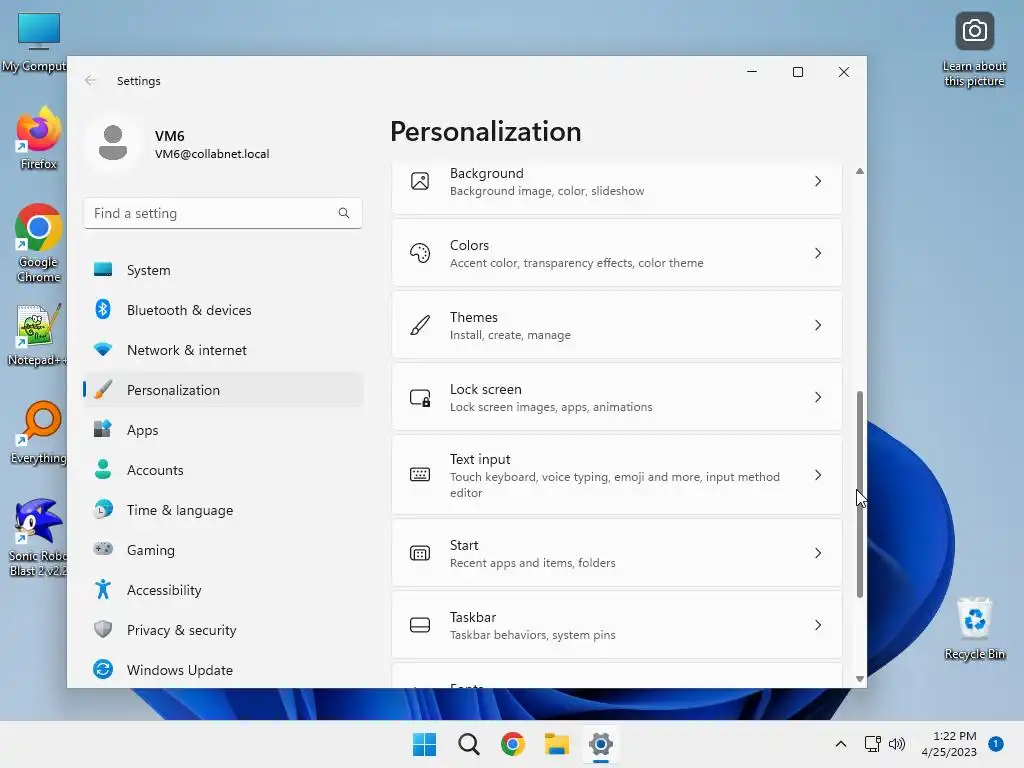Expand the Start chevron
The image size is (1024, 768).
point(818,553)
